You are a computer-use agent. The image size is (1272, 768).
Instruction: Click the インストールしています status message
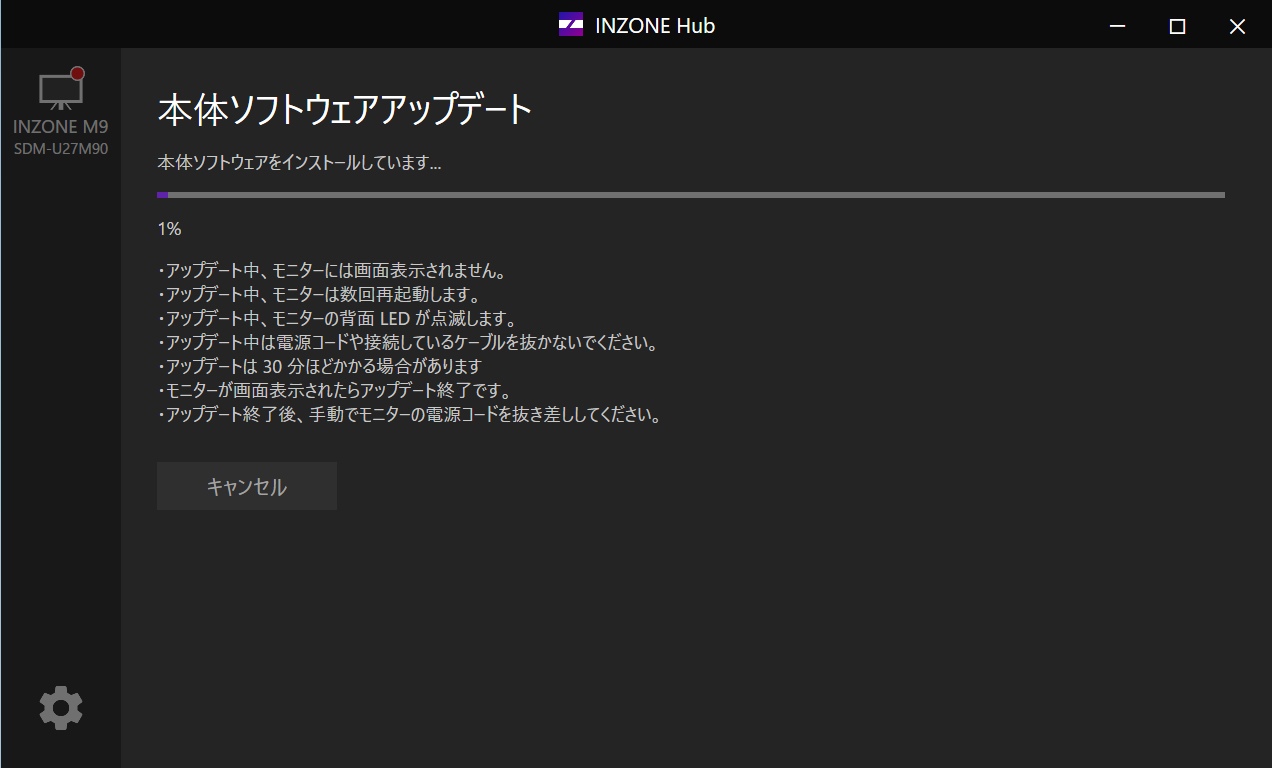tap(299, 163)
